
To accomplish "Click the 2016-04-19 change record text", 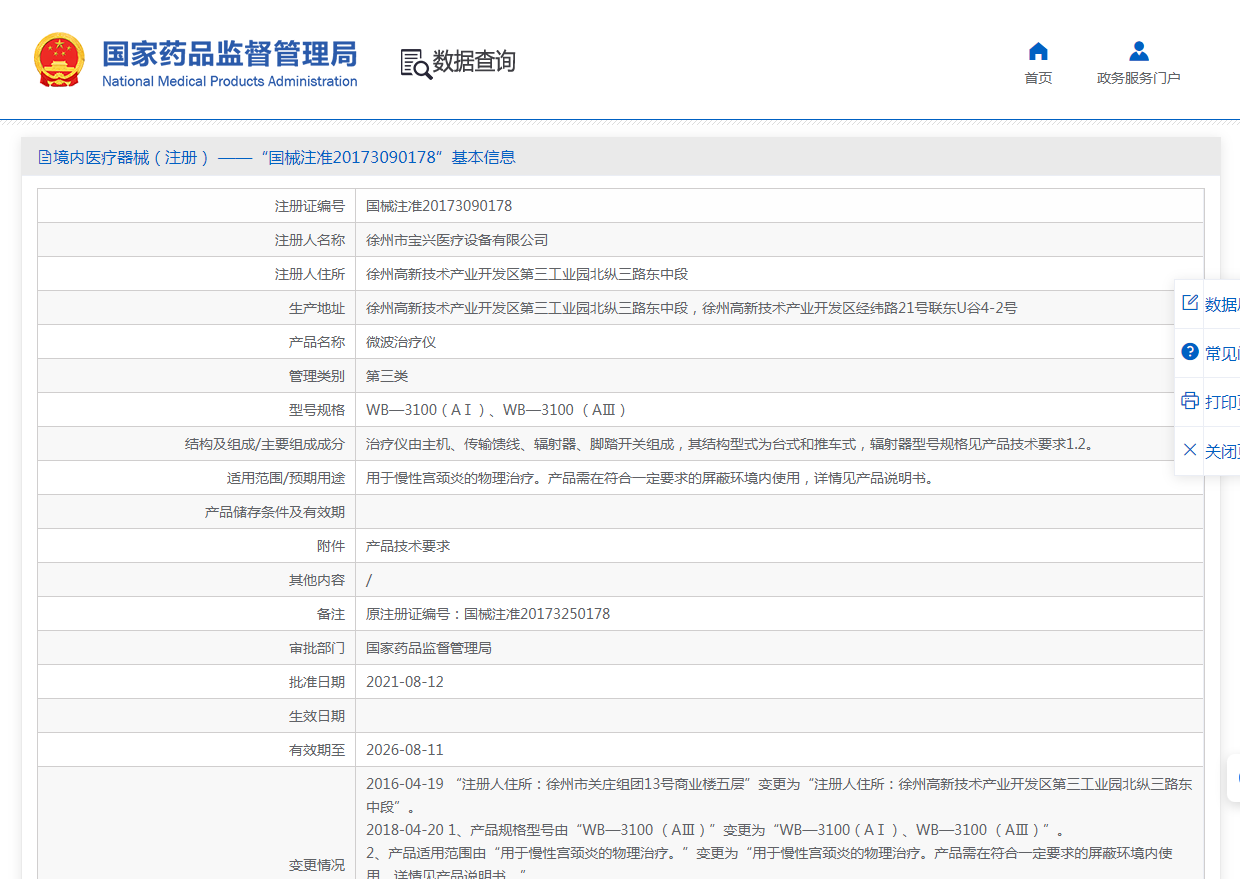I will point(779,795).
